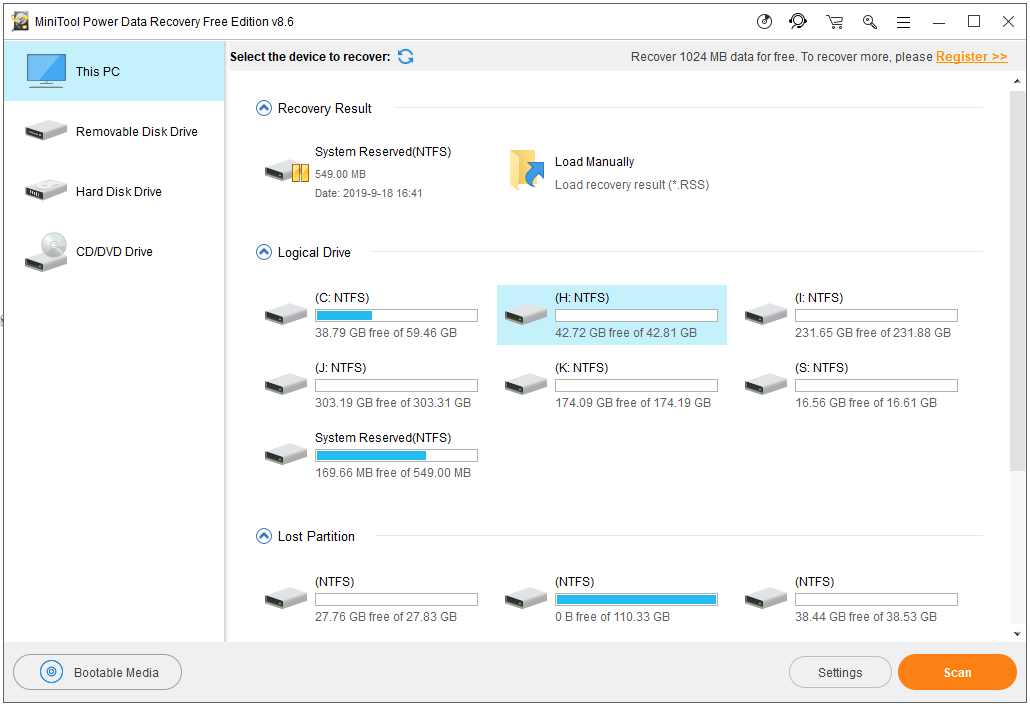Image resolution: width=1030 pixels, height=706 pixels.
Task: Click the Load Manually folder icon
Action: tap(525, 170)
